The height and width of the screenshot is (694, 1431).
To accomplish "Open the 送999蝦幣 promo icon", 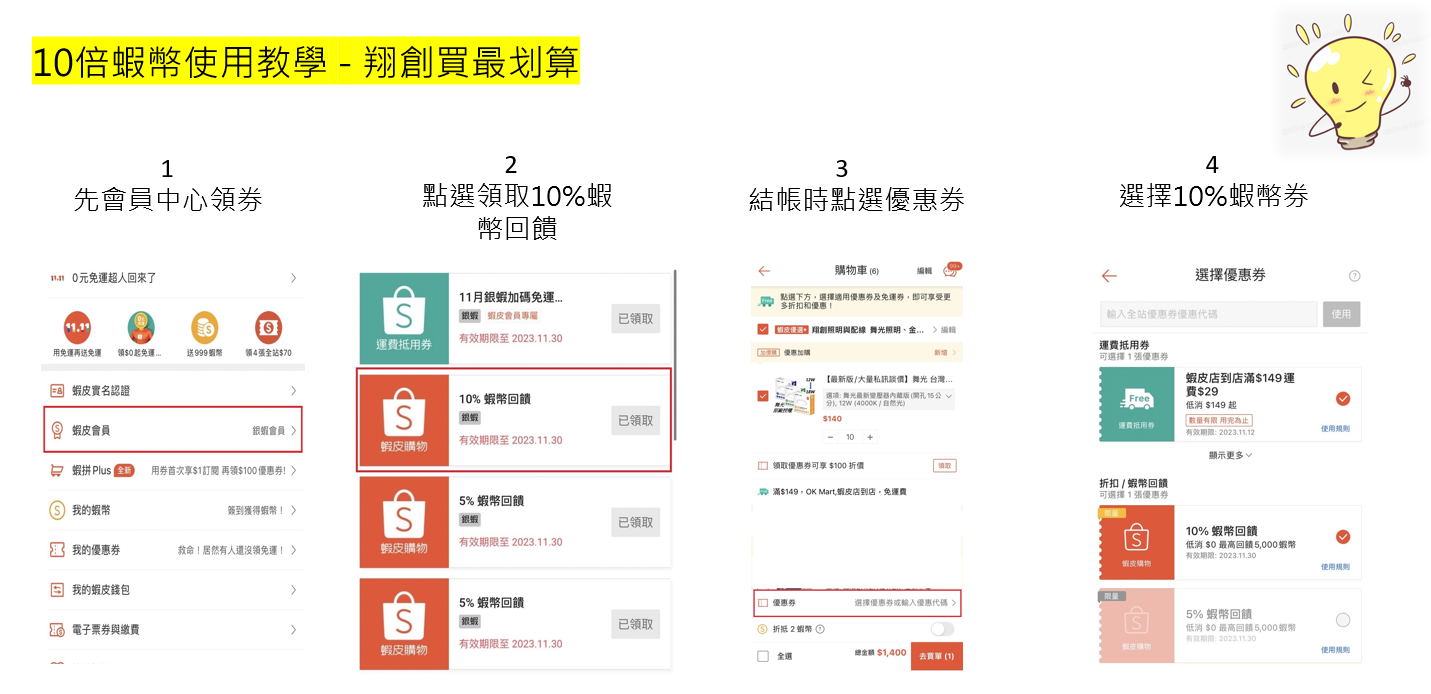I will [204, 327].
